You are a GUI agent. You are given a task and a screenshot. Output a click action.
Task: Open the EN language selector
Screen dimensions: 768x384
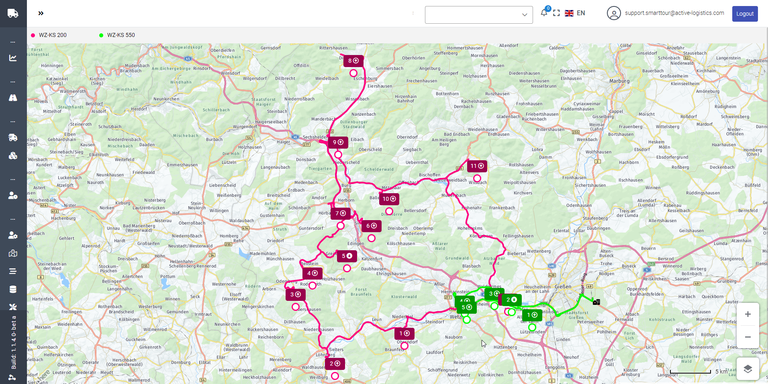coord(575,13)
